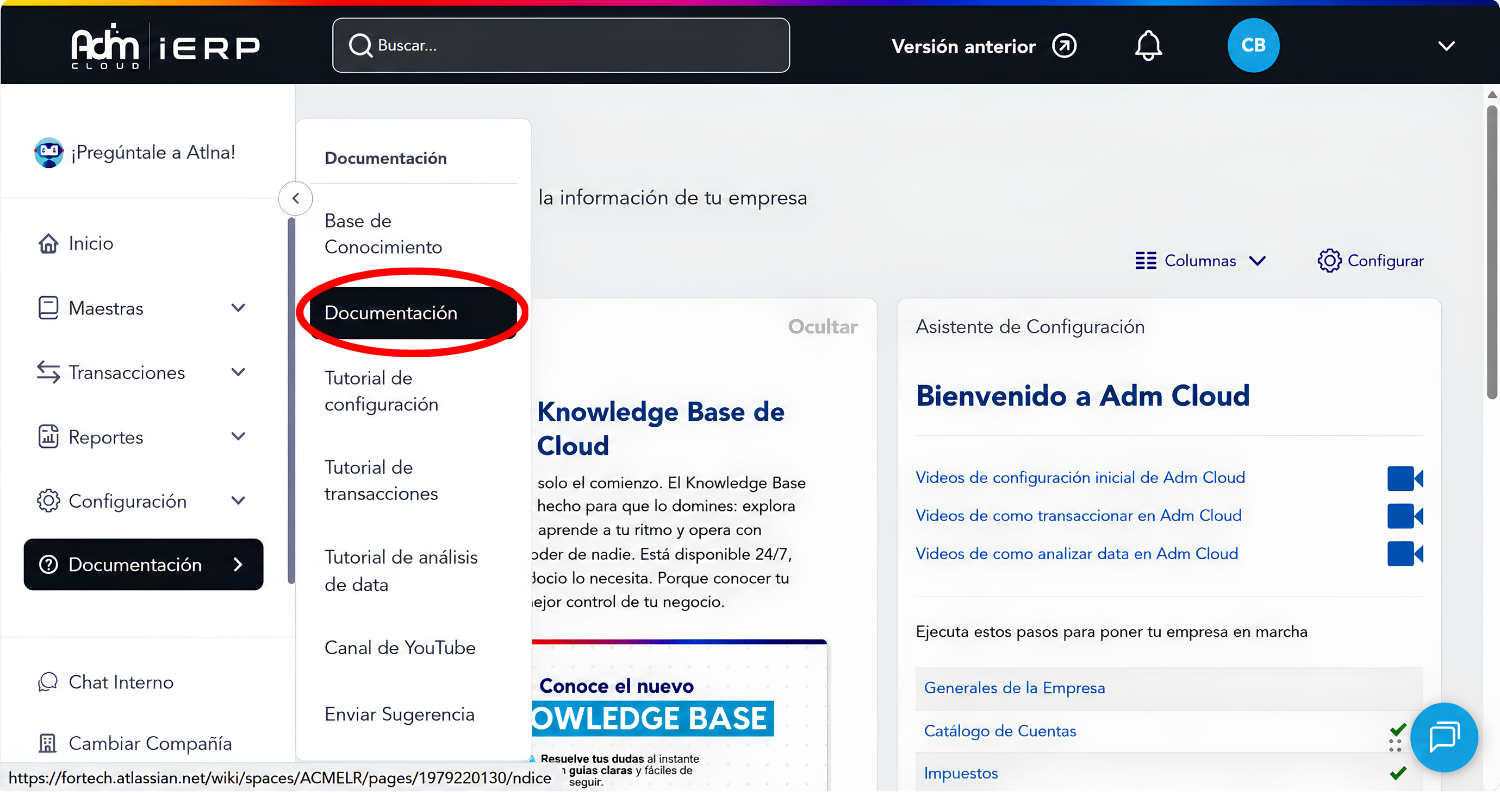Click the Documentación question mark icon
Viewport: 1500px width, 793px height.
coord(48,565)
